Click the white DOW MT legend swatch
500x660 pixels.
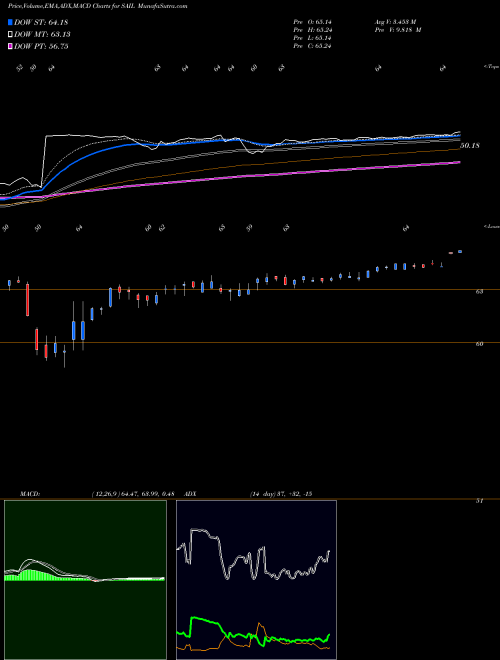click(10, 35)
